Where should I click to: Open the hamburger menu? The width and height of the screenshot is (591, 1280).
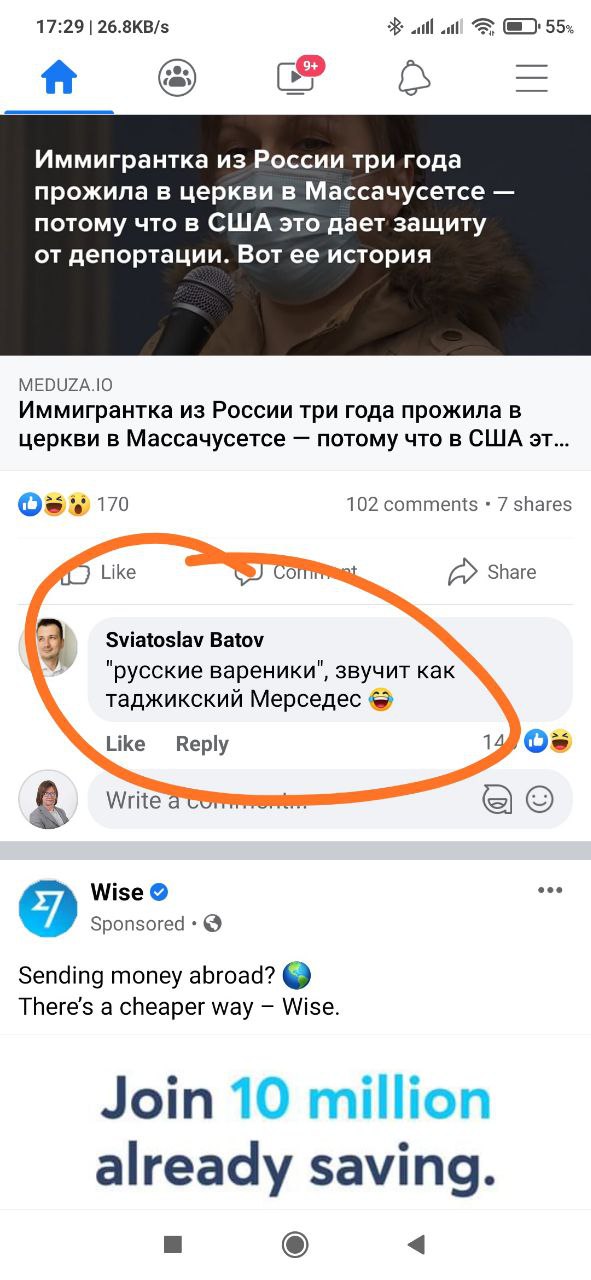(532, 78)
